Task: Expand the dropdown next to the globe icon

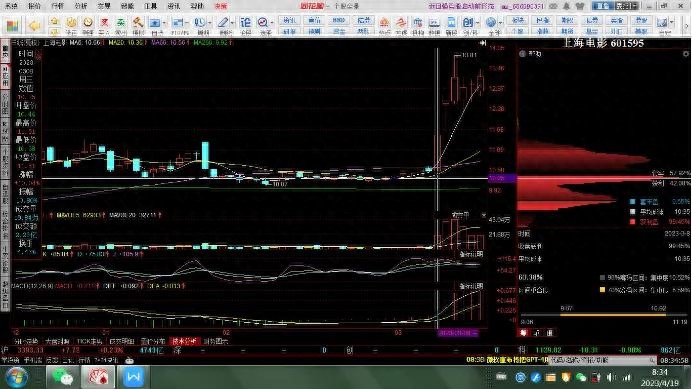Action: point(500,23)
